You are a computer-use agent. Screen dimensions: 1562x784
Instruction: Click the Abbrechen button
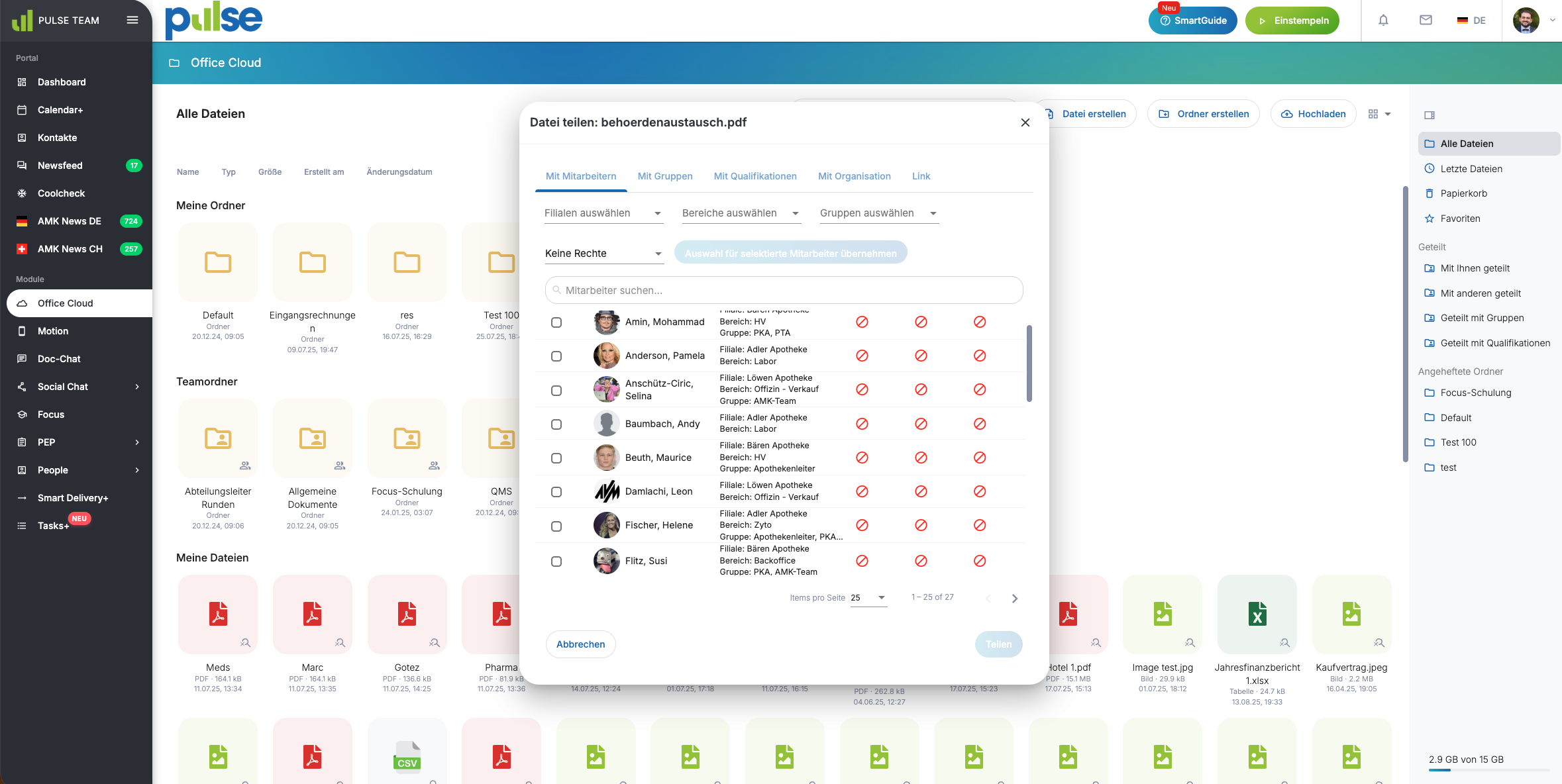580,644
